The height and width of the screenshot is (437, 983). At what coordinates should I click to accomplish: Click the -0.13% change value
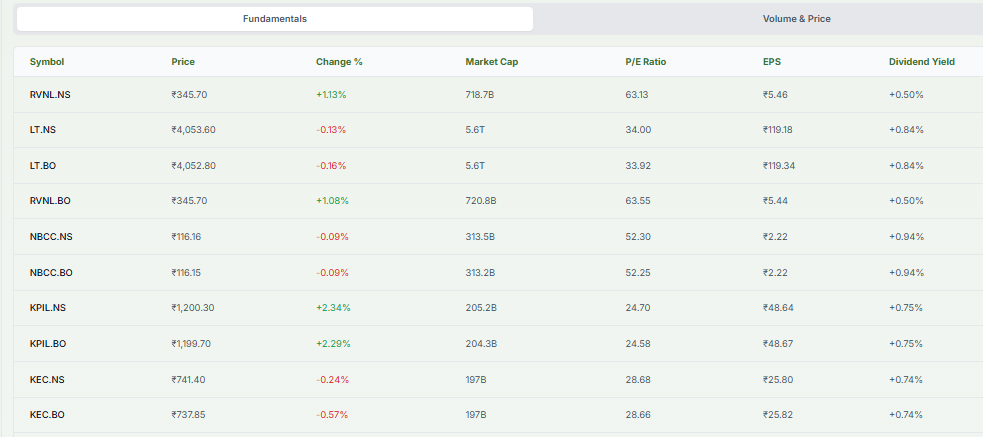pyautogui.click(x=331, y=130)
